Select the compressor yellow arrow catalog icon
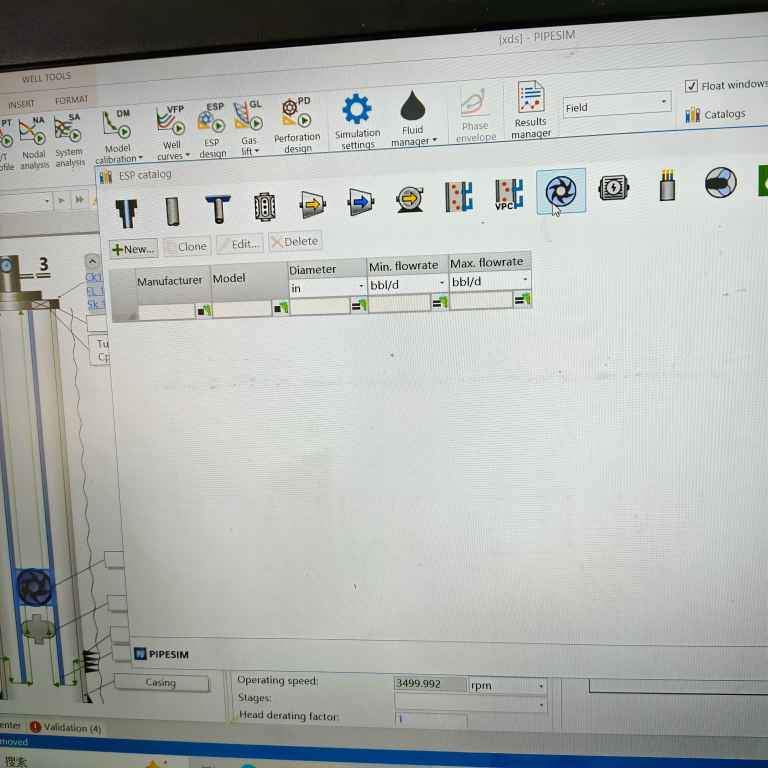 tap(312, 203)
